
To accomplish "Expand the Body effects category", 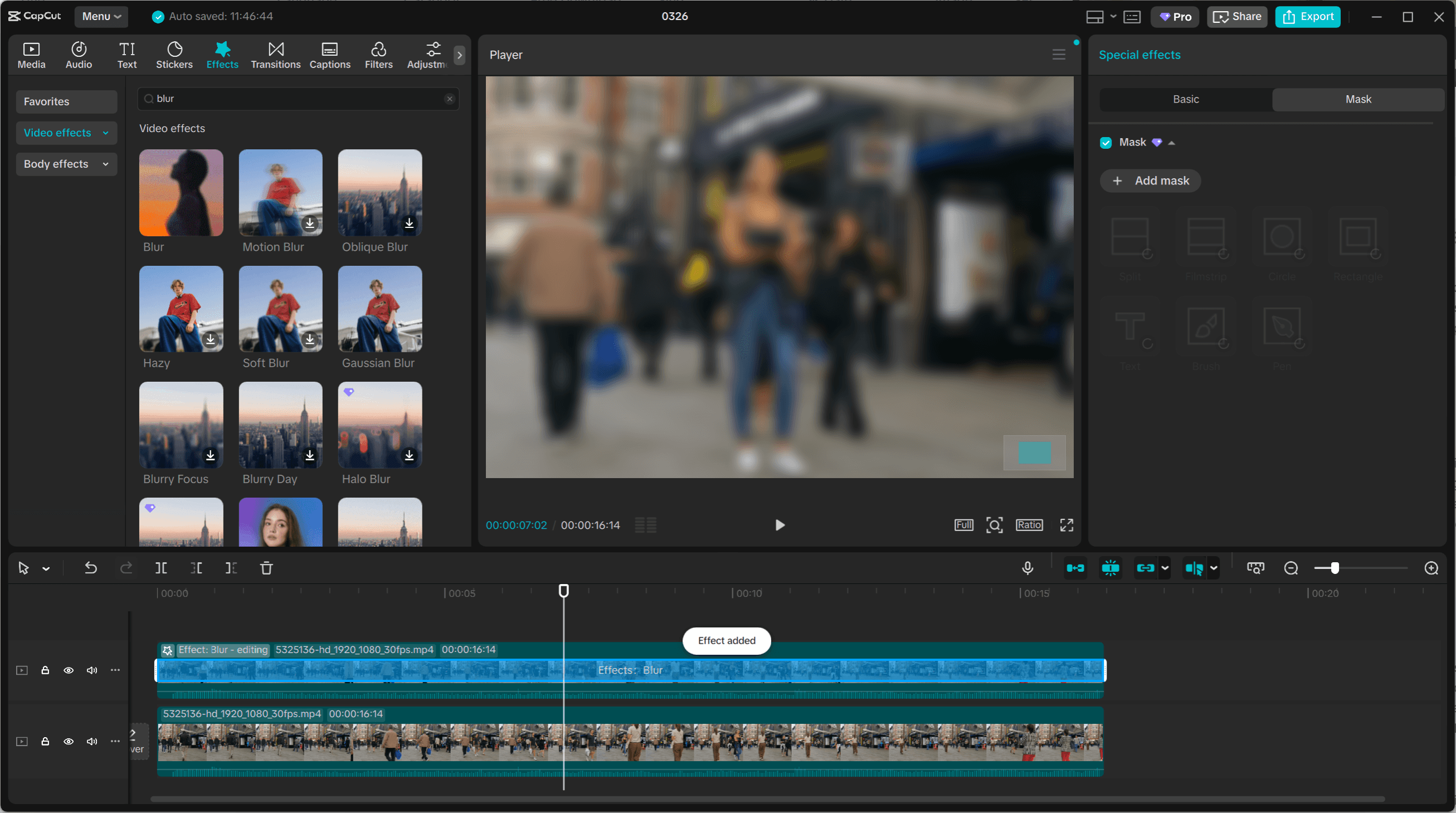I will pyautogui.click(x=66, y=164).
